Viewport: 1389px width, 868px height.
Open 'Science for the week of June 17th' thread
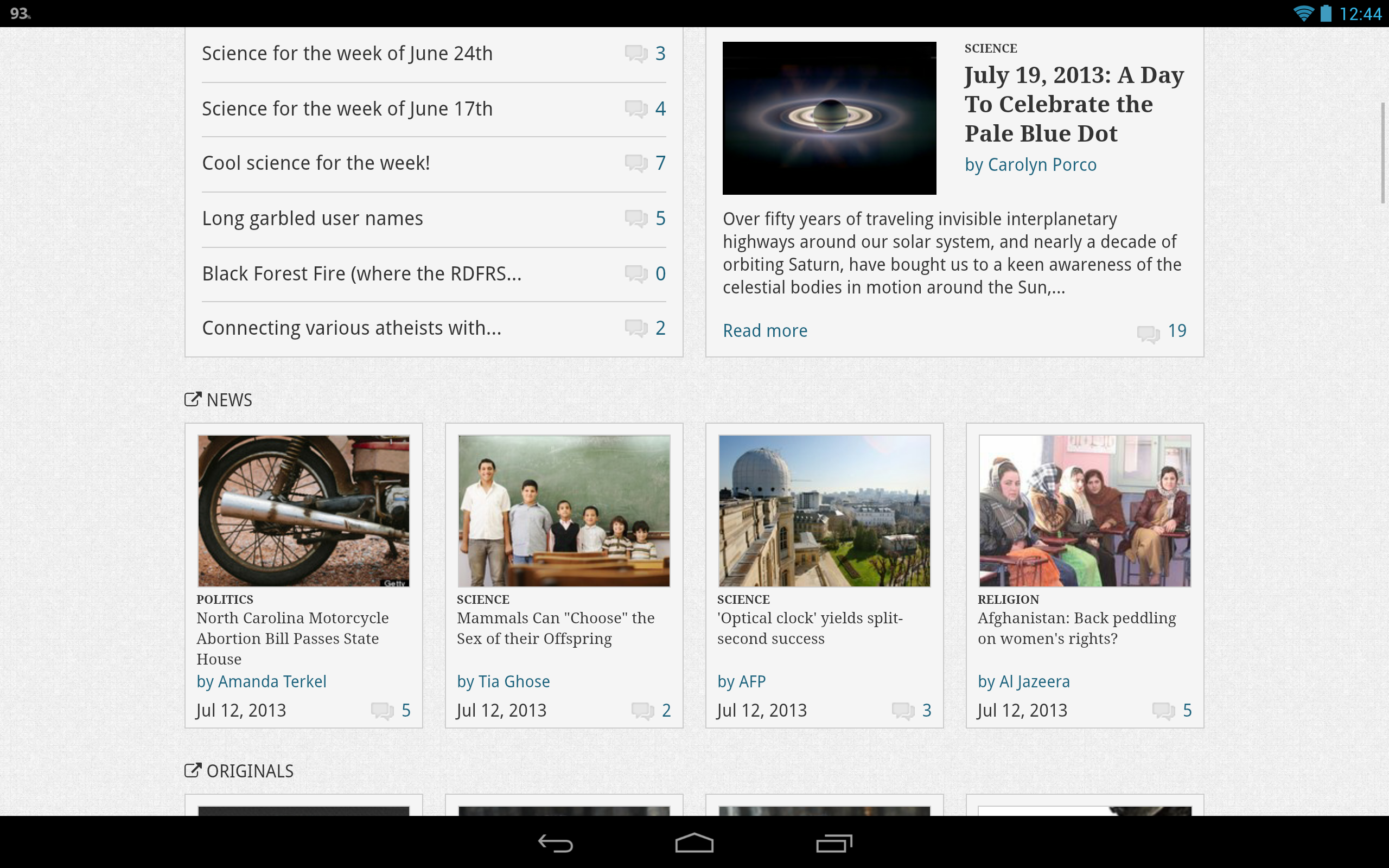pos(347,108)
